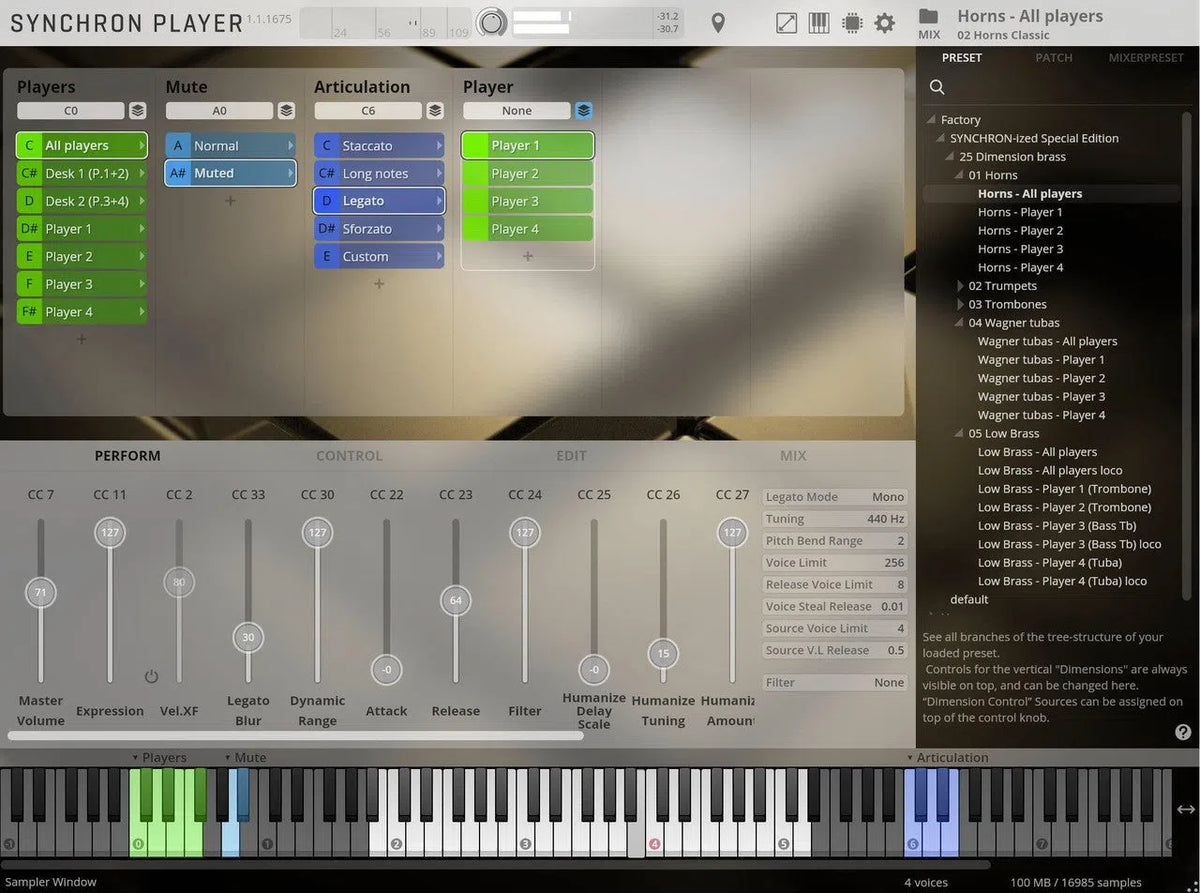Collapse the 04 Wagner tubas branch
This screenshot has height=893, width=1200.
pos(958,322)
